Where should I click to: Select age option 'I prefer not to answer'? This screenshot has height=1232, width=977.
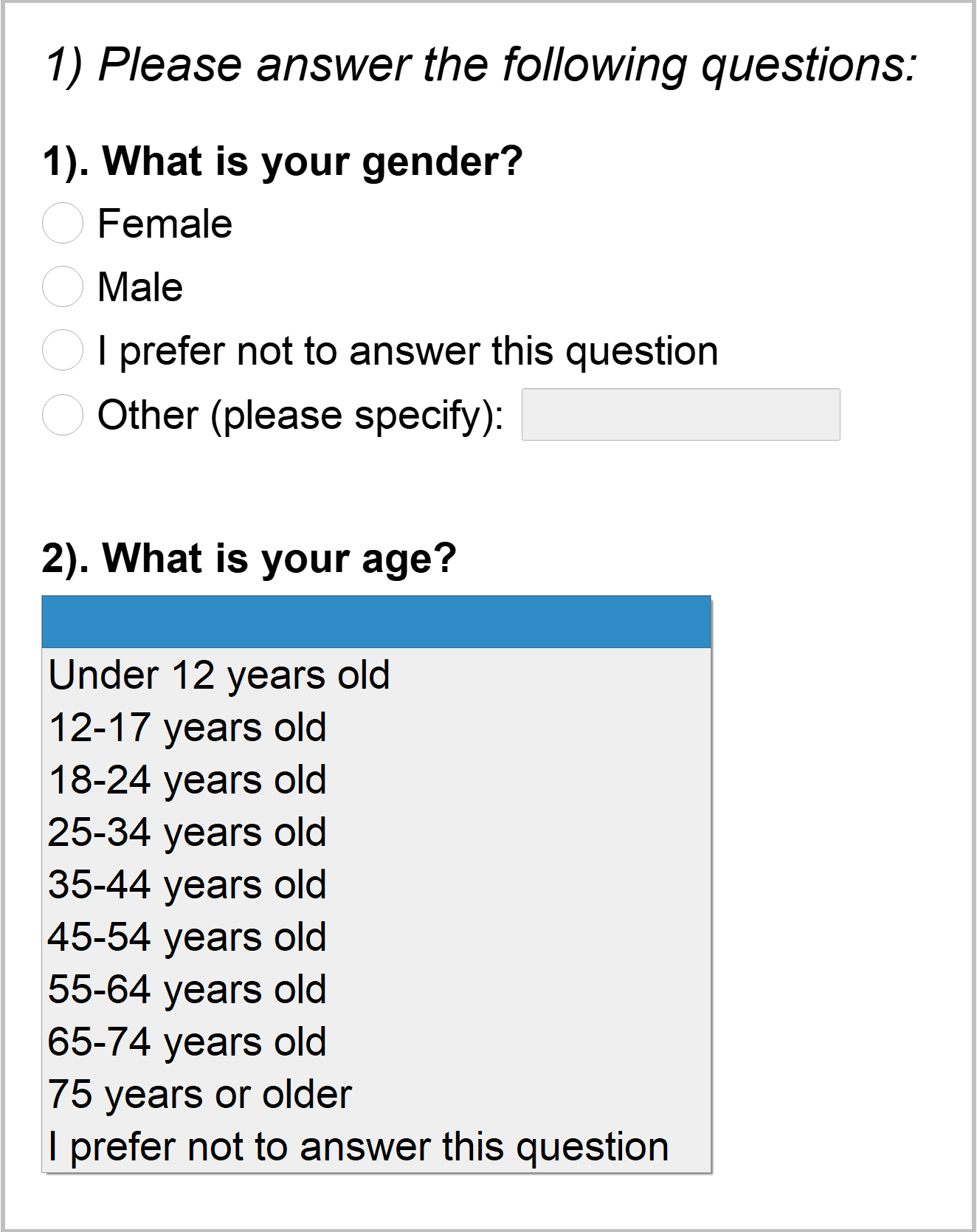pyautogui.click(x=376, y=1146)
